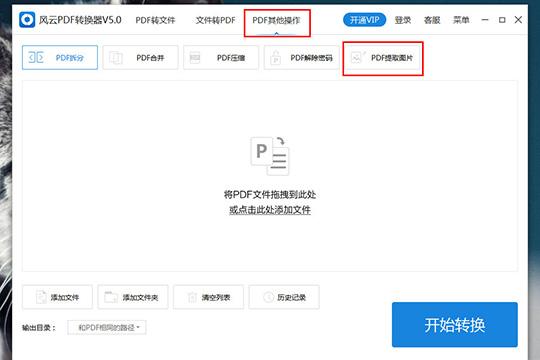Viewport: 540px width, 360px height.
Task: Click the 添加文件 add file icon
Action: click(41, 297)
